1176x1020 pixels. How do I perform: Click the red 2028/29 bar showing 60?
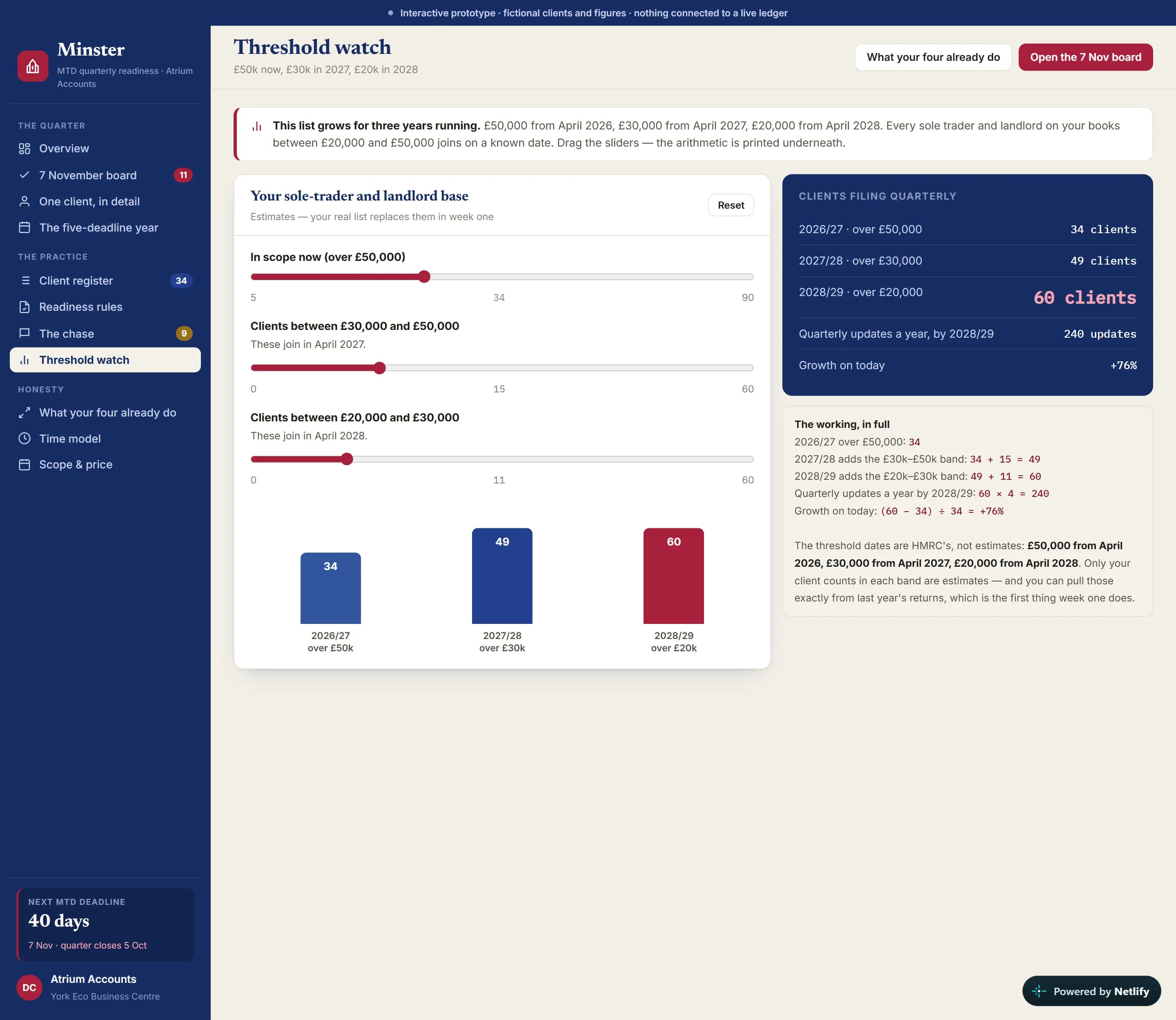(x=673, y=576)
